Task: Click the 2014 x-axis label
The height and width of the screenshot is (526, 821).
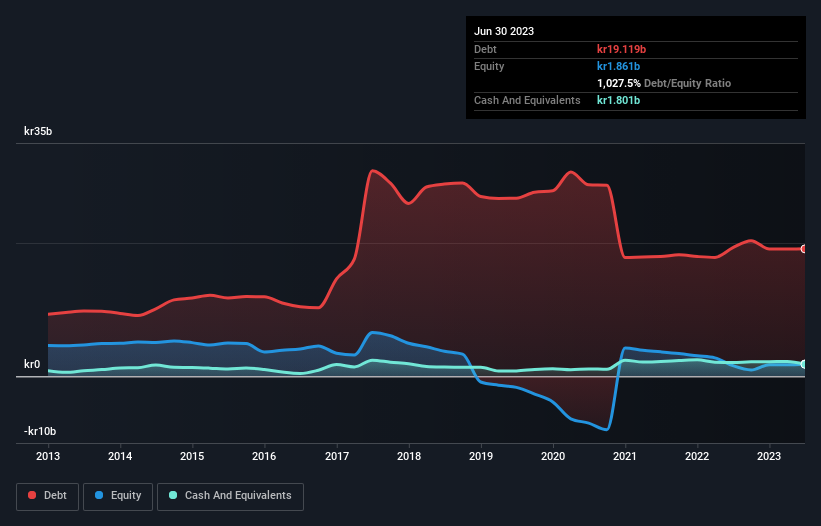Action: 120,456
